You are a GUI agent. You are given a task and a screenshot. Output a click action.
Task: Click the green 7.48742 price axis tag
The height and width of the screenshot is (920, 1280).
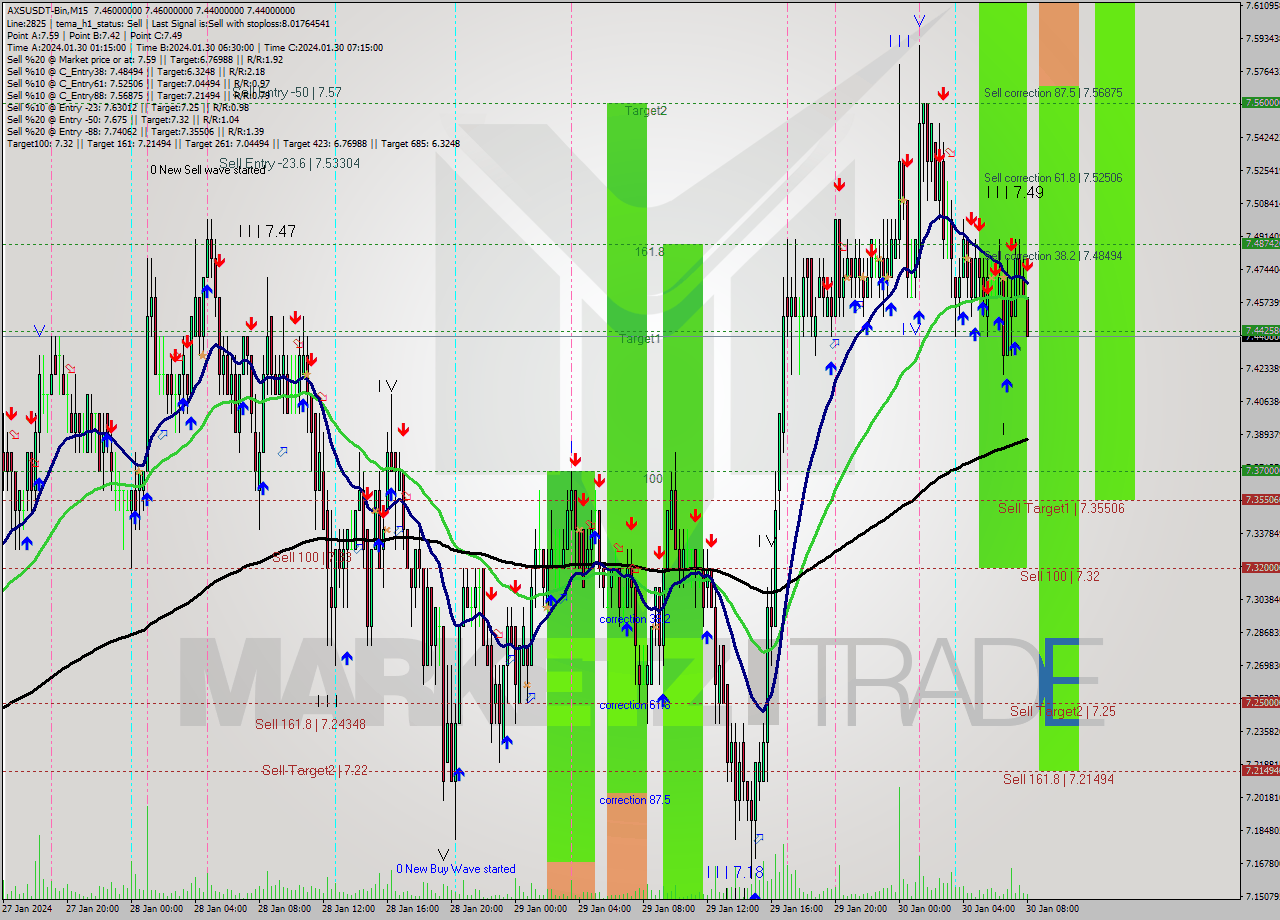1260,243
